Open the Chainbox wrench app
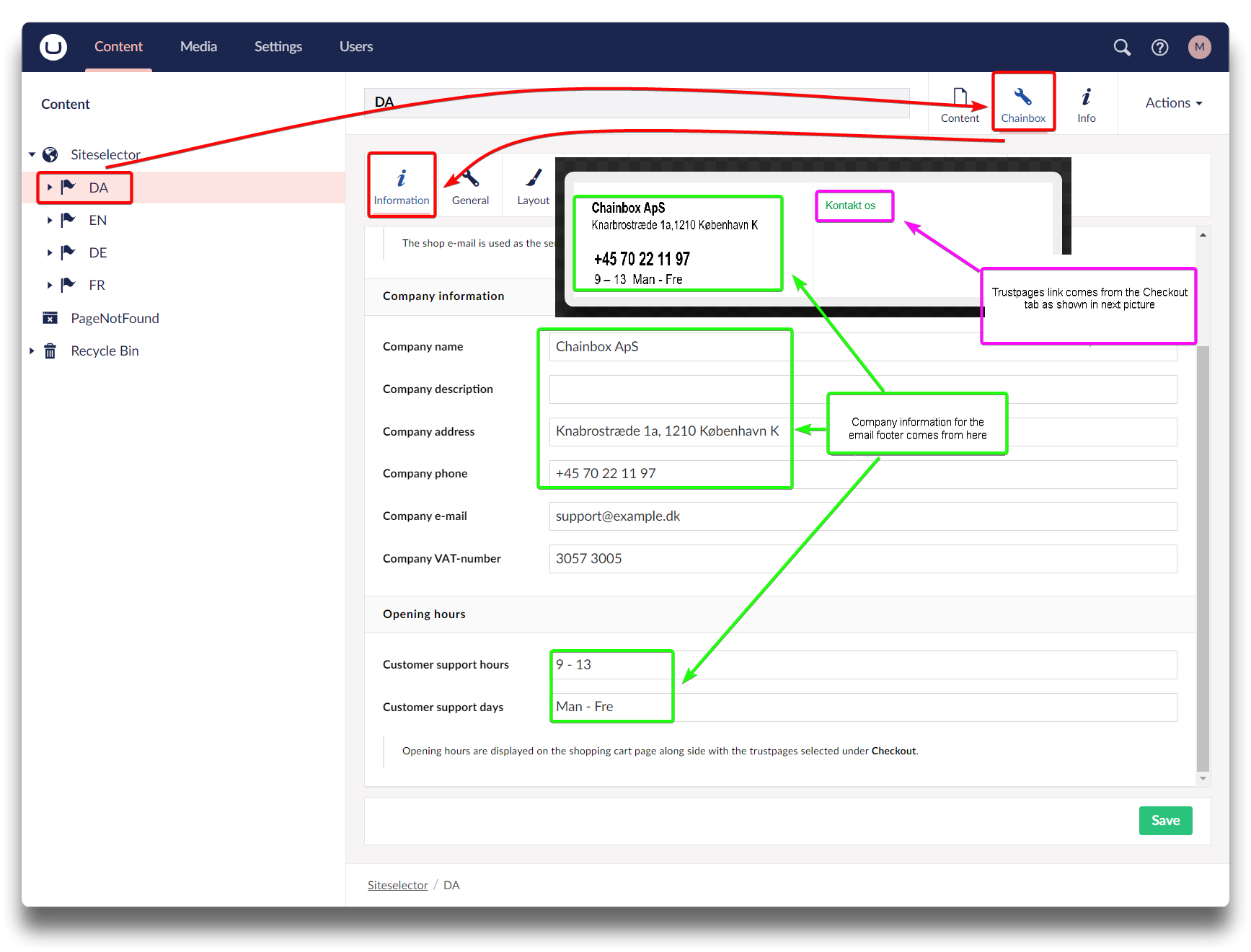 tap(1023, 104)
